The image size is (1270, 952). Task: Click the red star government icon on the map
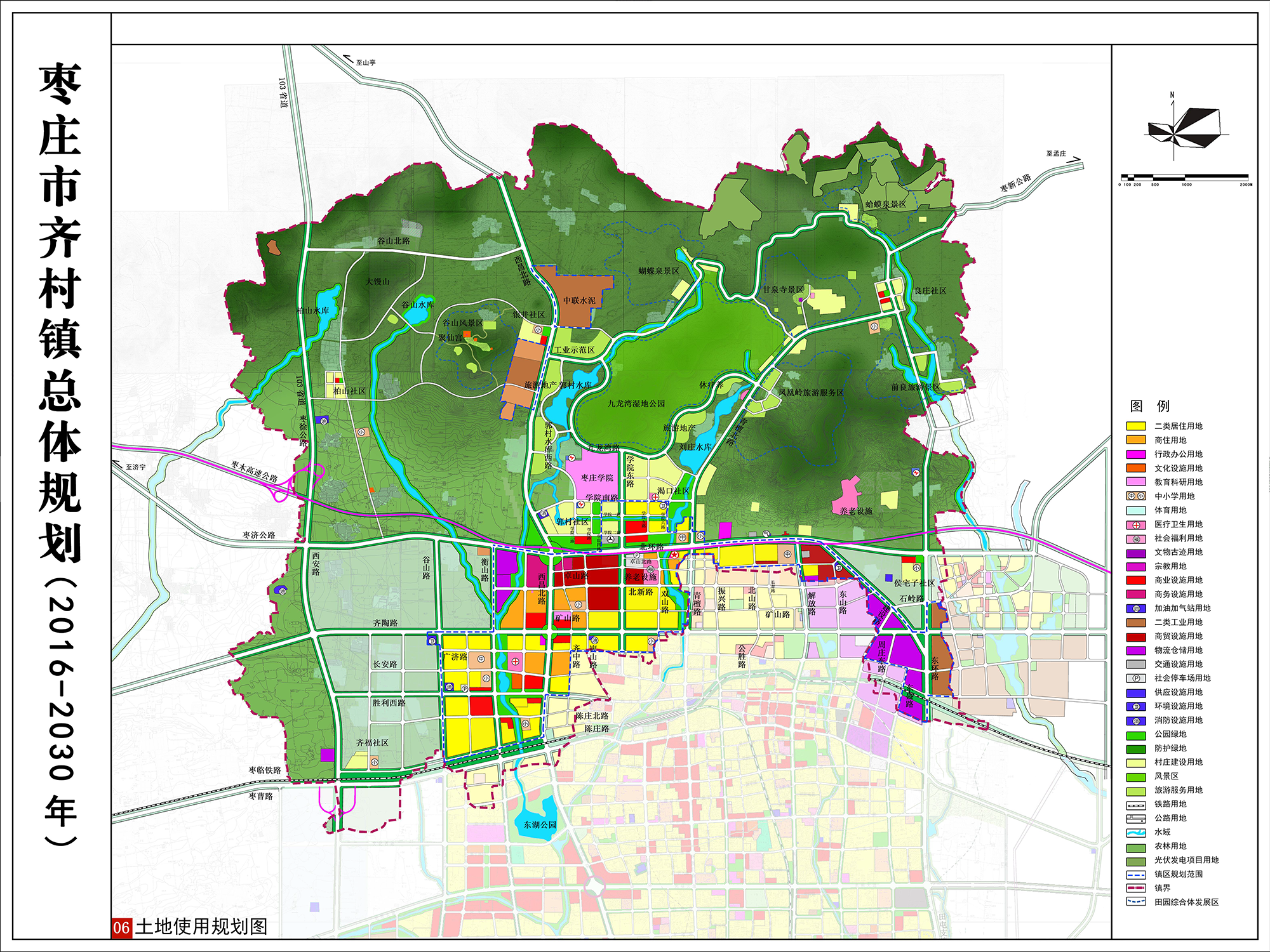(675, 555)
